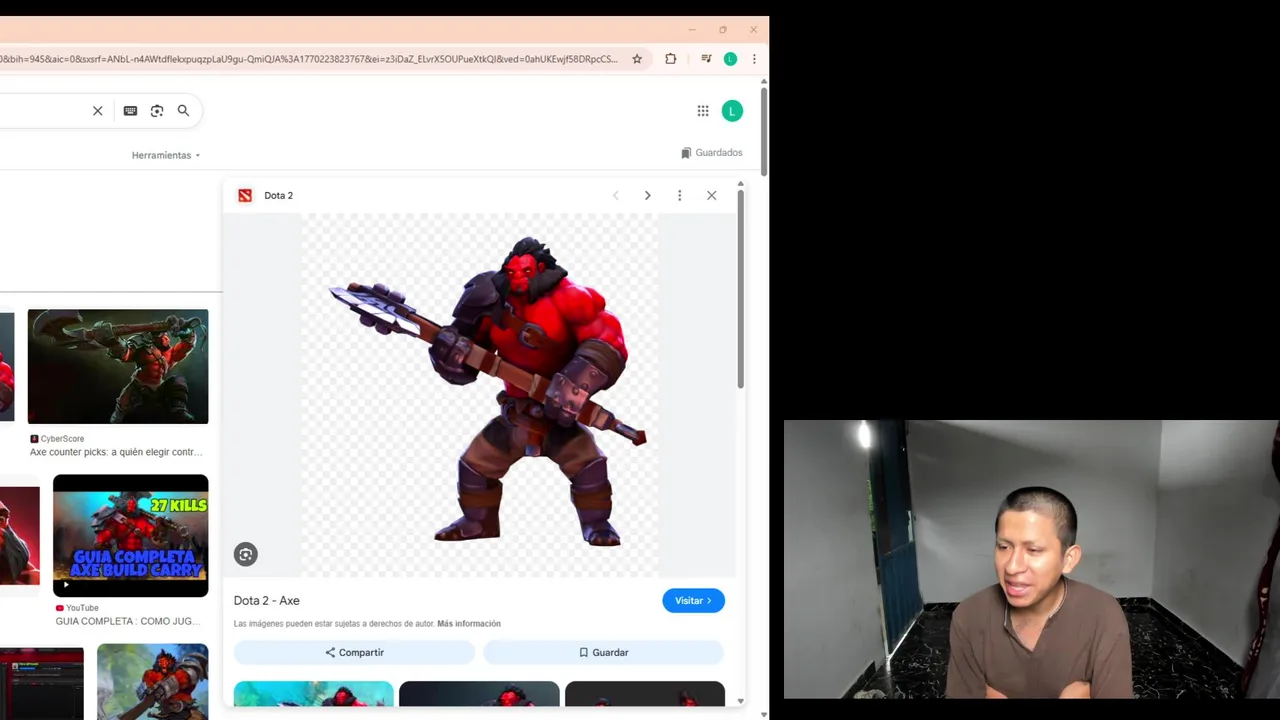Search by image with the Lens icon
Viewport: 1280px width, 720px height.
[157, 111]
